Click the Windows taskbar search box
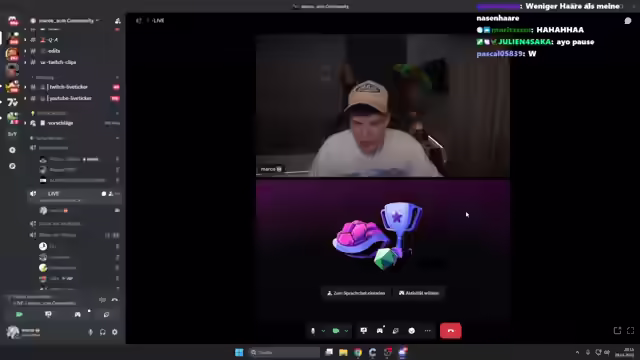The height and width of the screenshot is (360, 640). tap(284, 352)
